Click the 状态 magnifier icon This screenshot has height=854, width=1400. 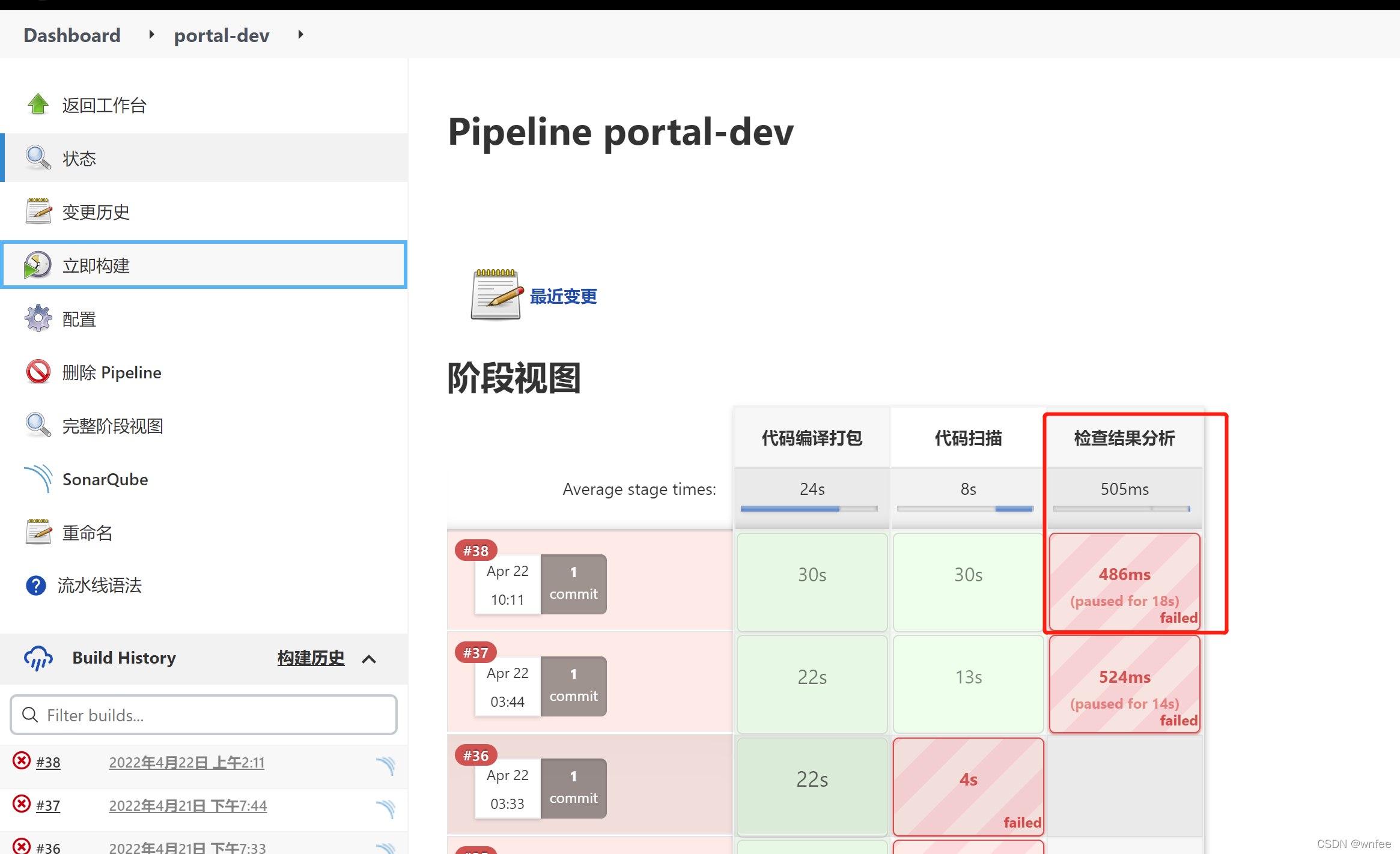click(x=38, y=157)
